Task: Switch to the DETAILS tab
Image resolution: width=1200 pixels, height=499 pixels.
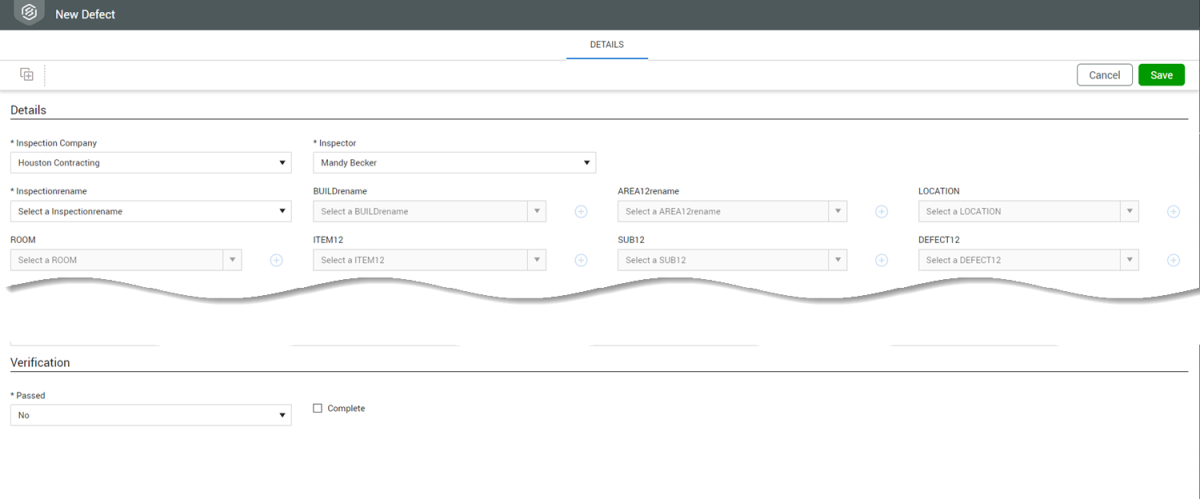Action: [607, 45]
